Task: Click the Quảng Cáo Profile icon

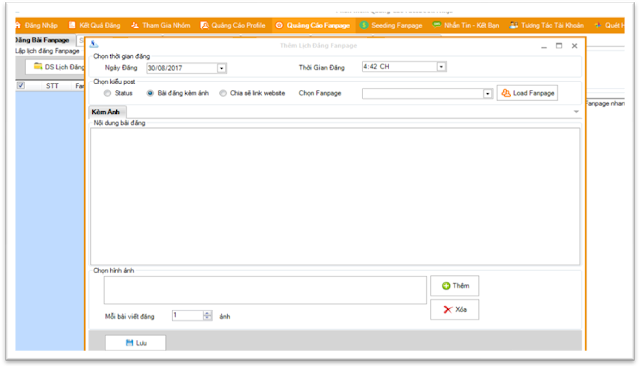Action: [204, 25]
